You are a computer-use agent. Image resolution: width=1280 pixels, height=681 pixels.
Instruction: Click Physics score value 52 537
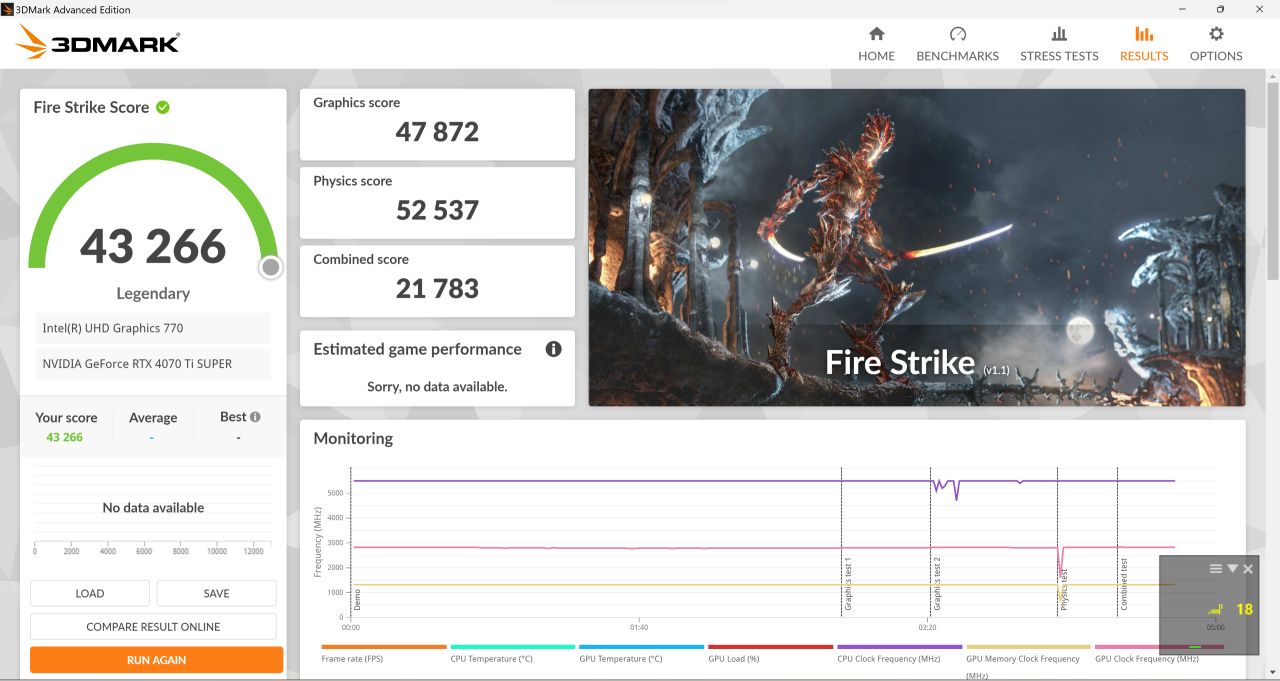437,210
